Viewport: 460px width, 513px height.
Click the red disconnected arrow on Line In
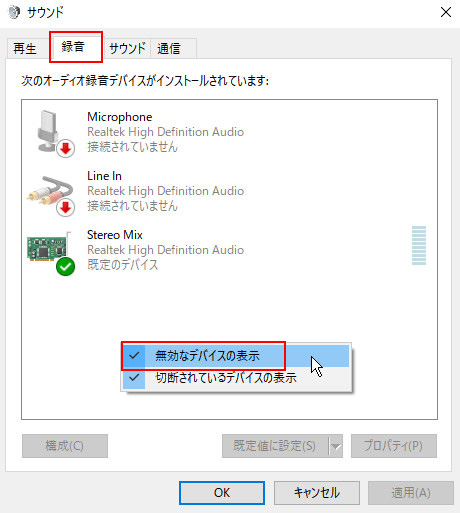point(65,207)
